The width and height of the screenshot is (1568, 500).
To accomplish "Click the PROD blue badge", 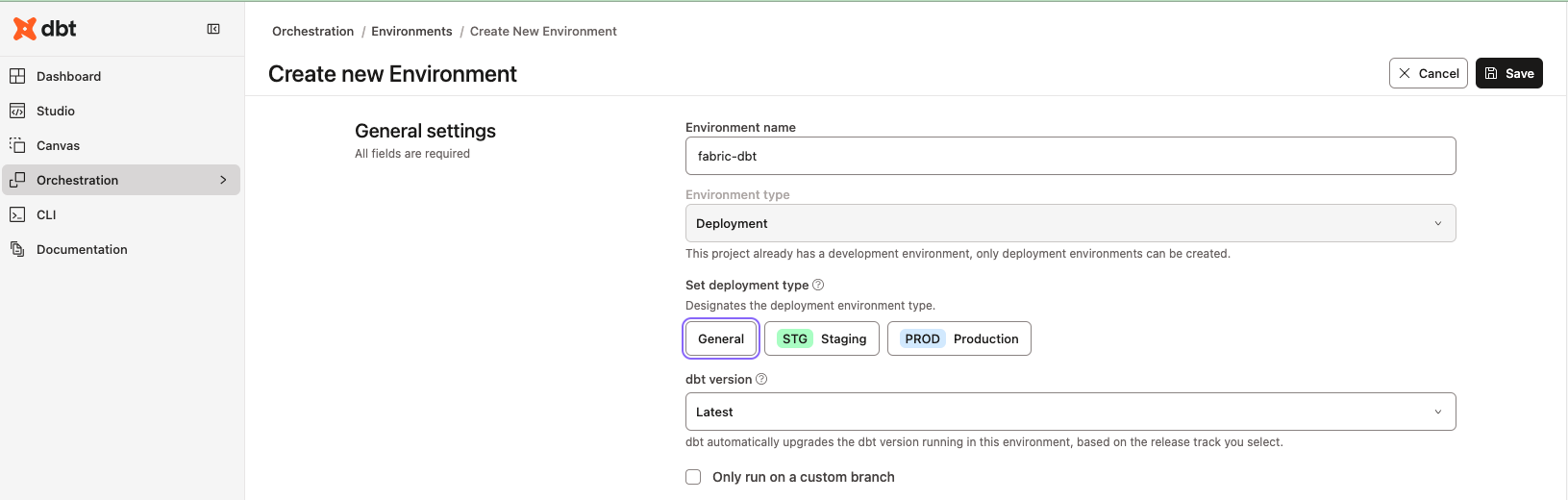I will pos(923,338).
